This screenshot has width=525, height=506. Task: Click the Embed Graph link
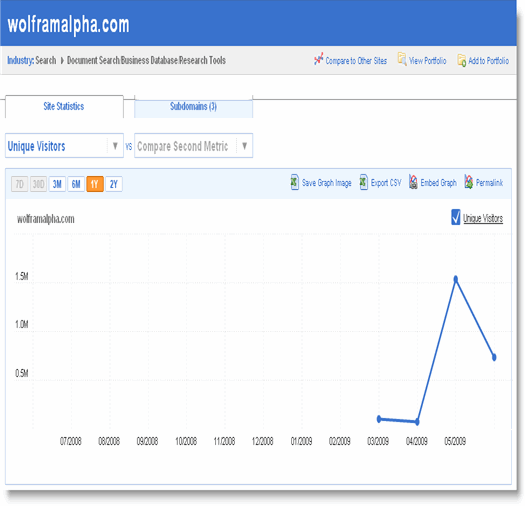coord(439,183)
